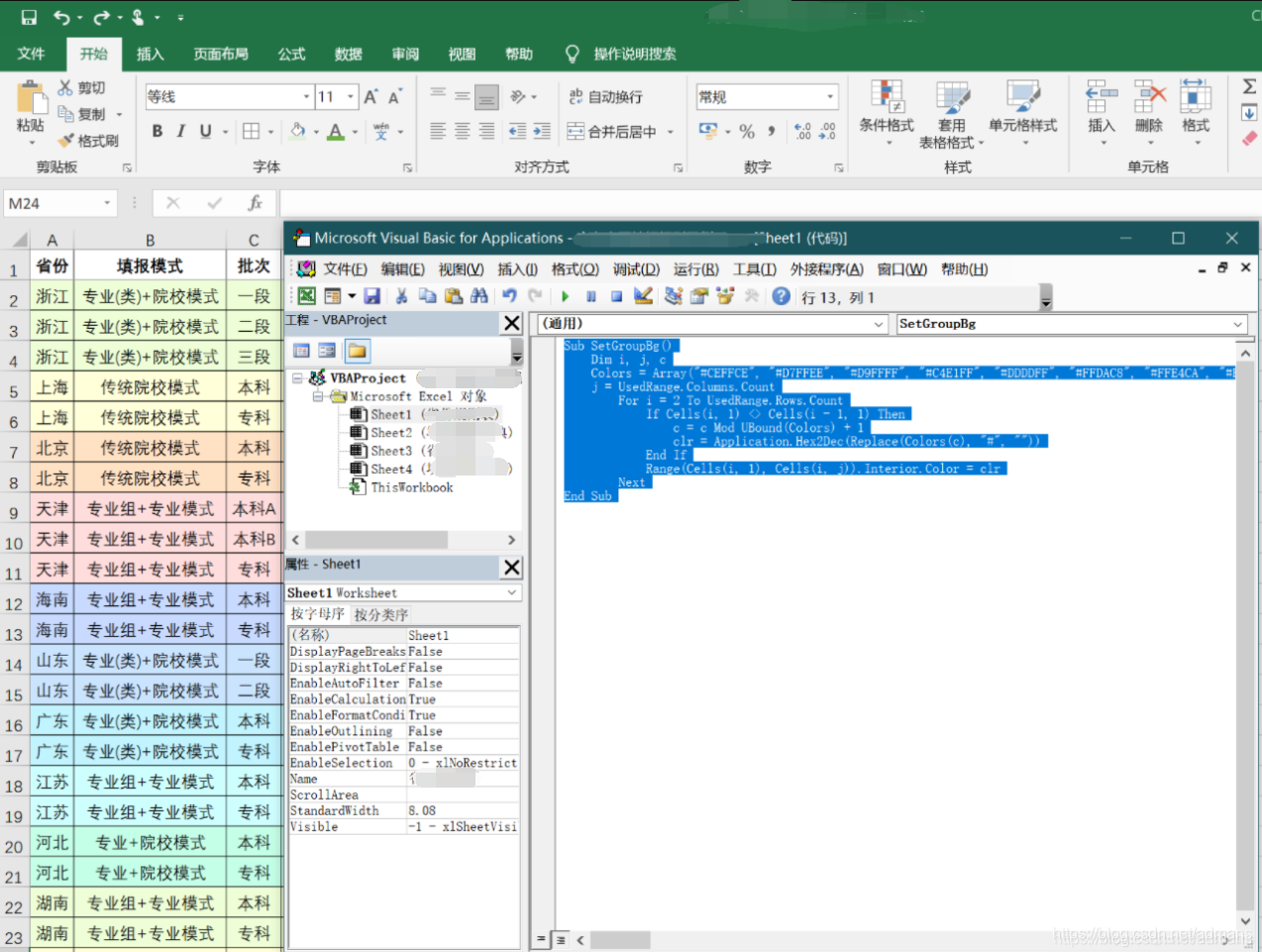Open the number format dropdown
This screenshot has width=1262, height=952.
830,96
